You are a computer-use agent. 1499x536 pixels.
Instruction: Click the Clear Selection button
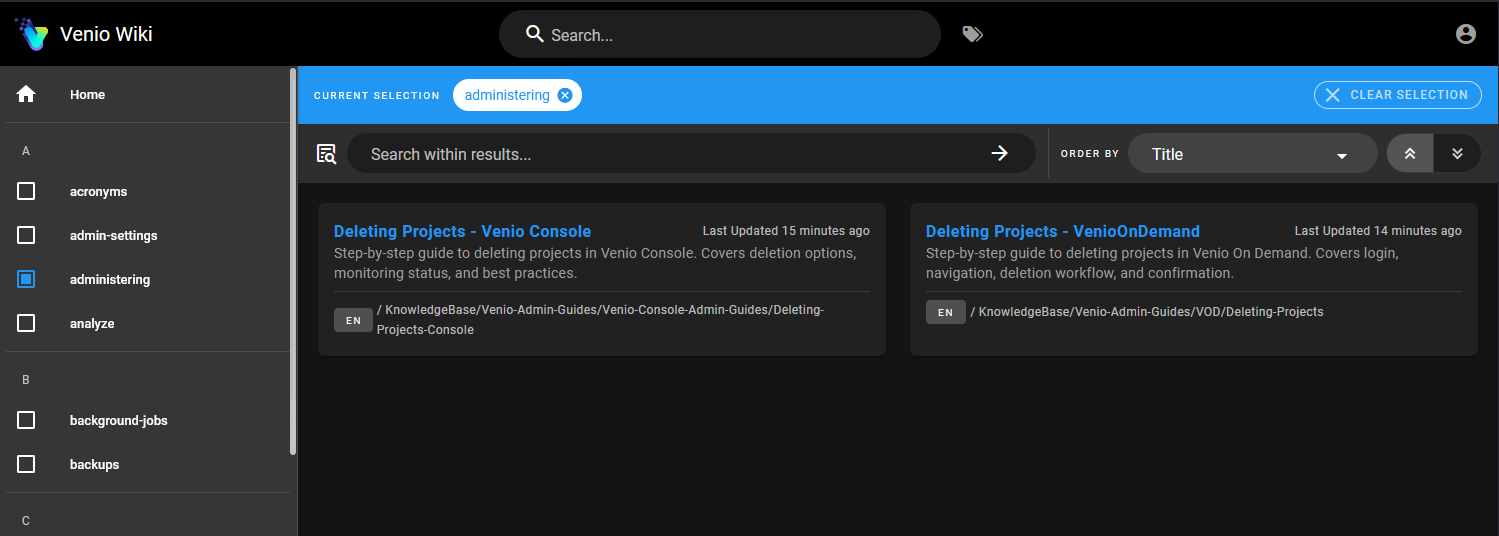click(x=1397, y=95)
